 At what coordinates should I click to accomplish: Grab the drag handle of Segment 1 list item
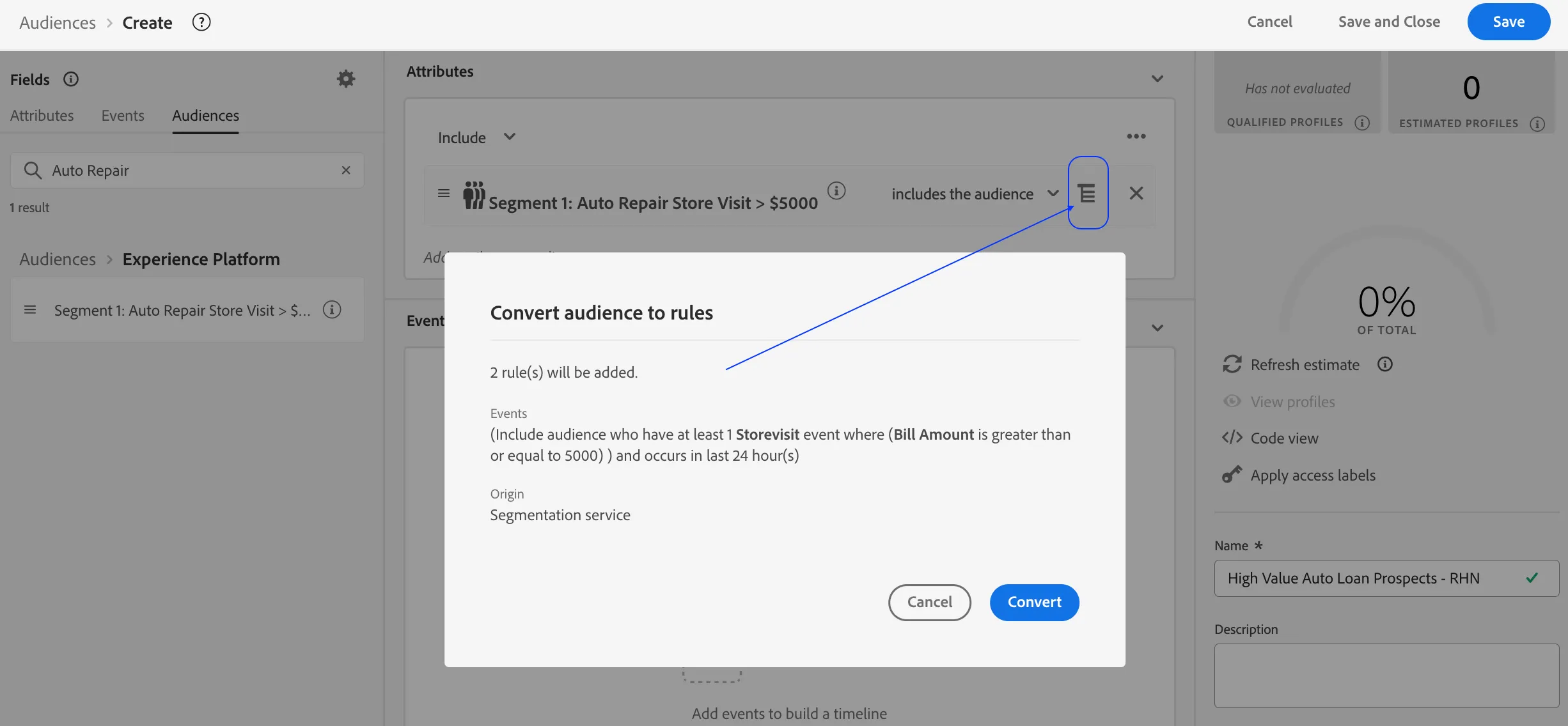[x=30, y=310]
